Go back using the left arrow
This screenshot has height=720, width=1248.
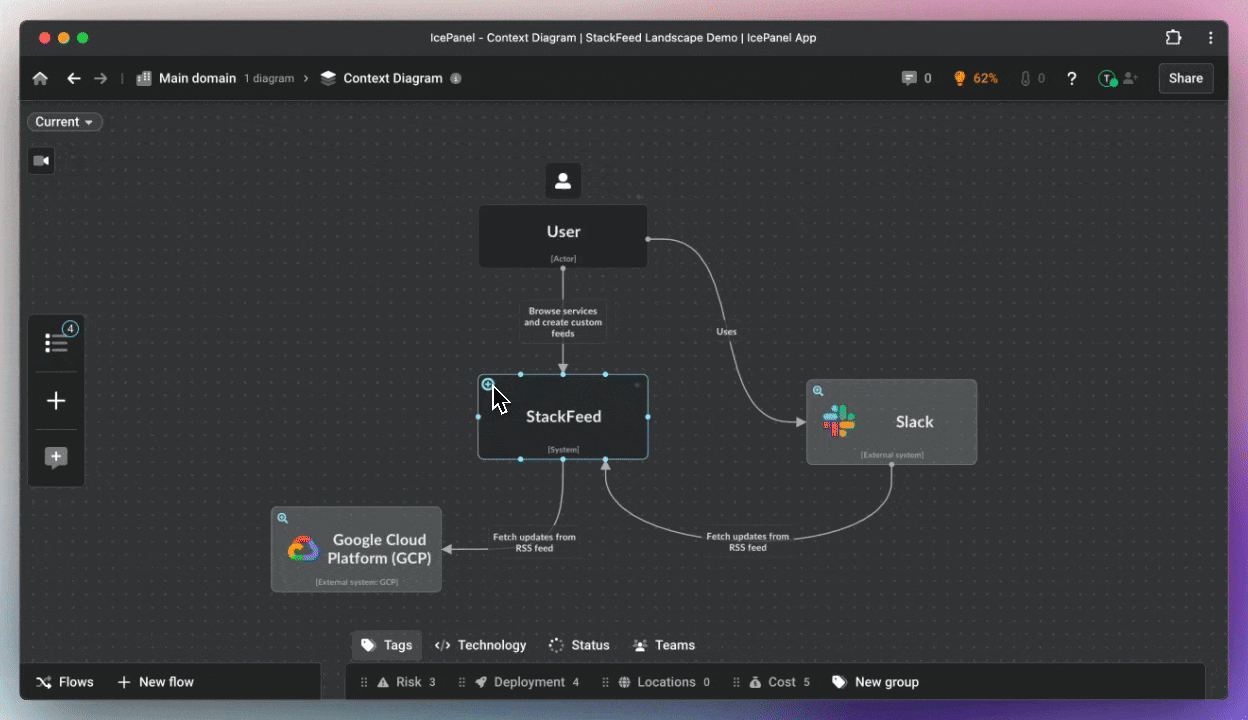73,79
